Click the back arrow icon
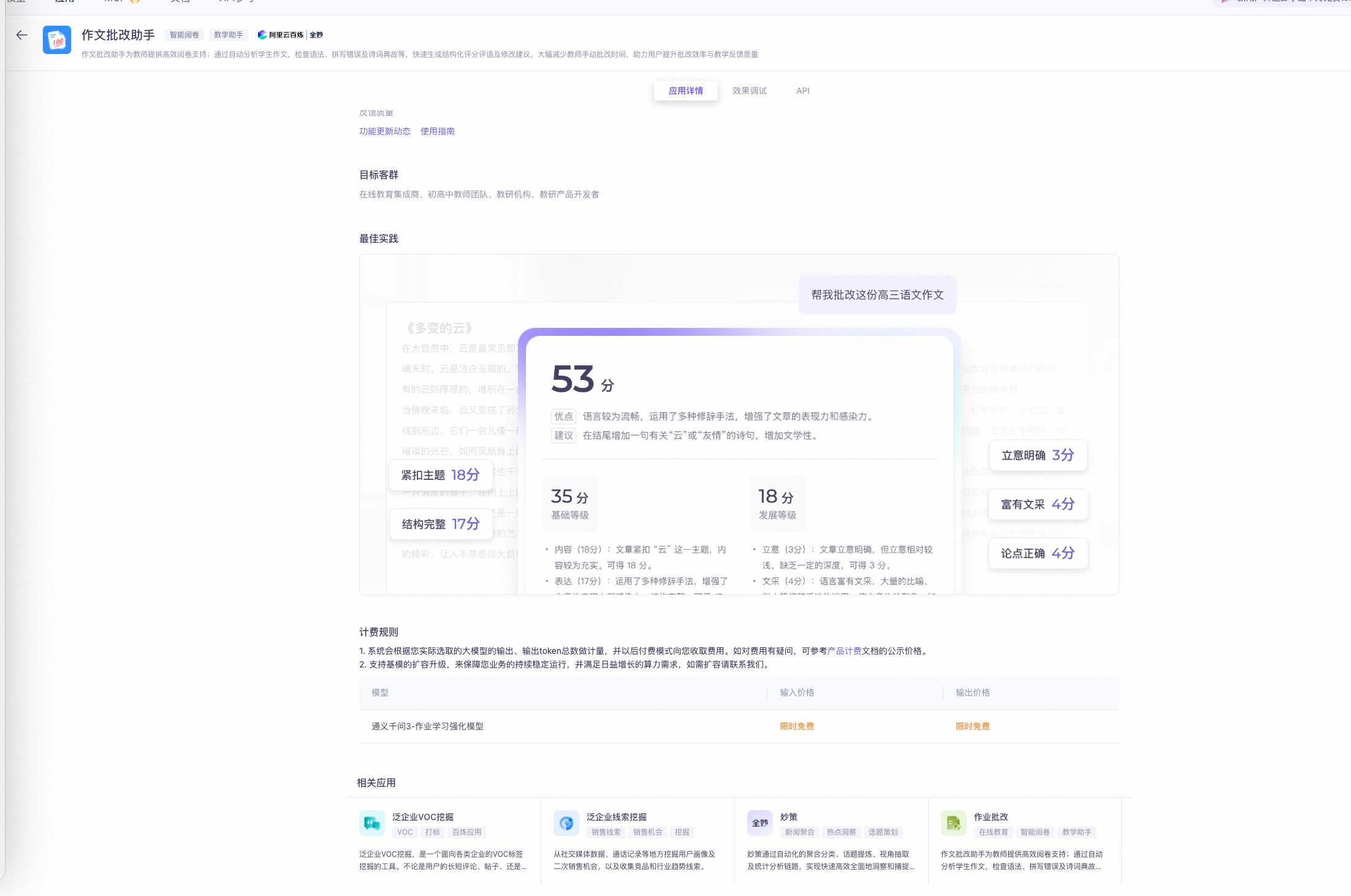This screenshot has width=1351, height=896. click(x=22, y=35)
